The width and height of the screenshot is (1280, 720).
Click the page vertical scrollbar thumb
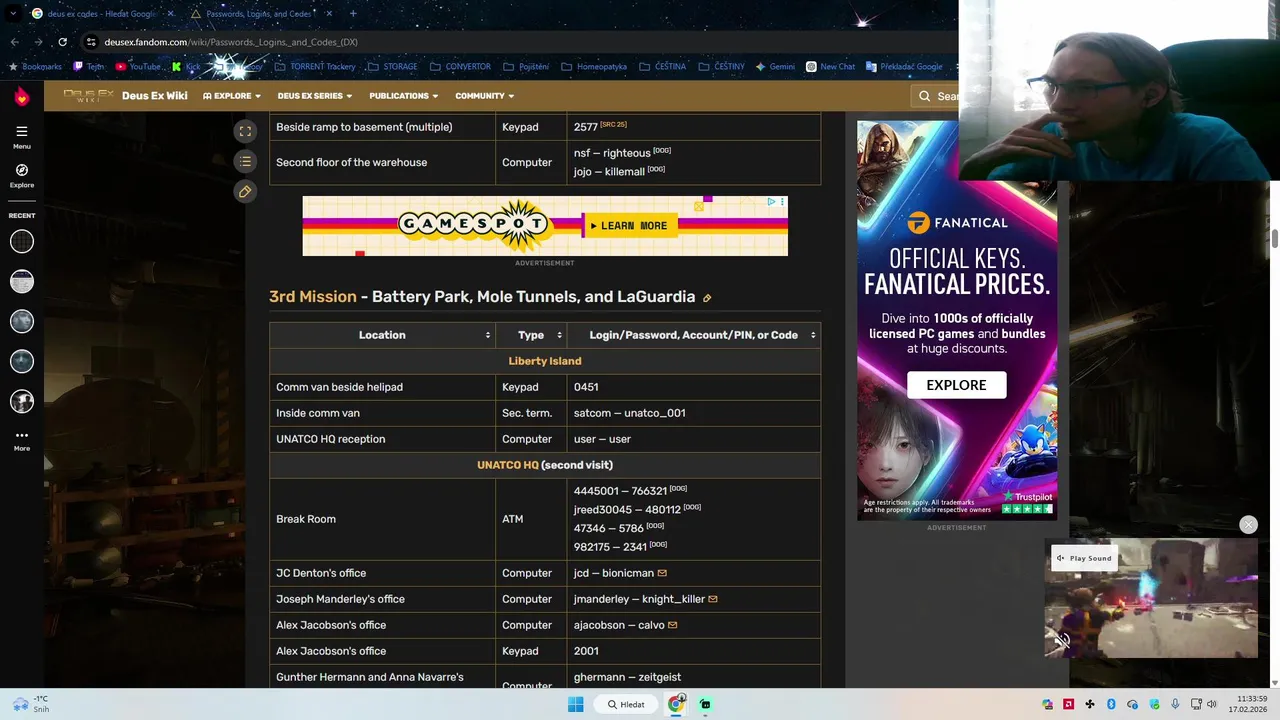[1275, 238]
